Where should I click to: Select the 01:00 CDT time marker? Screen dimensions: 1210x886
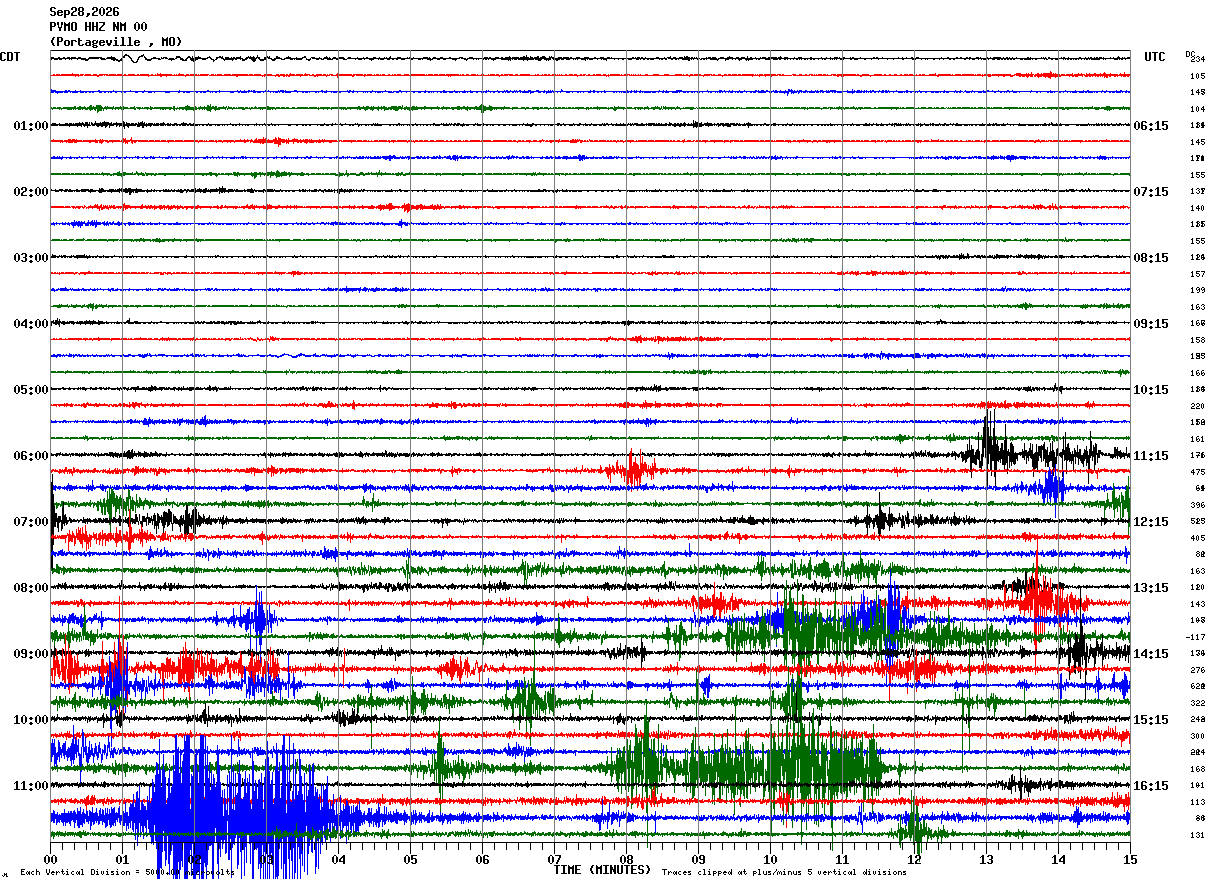pos(31,126)
